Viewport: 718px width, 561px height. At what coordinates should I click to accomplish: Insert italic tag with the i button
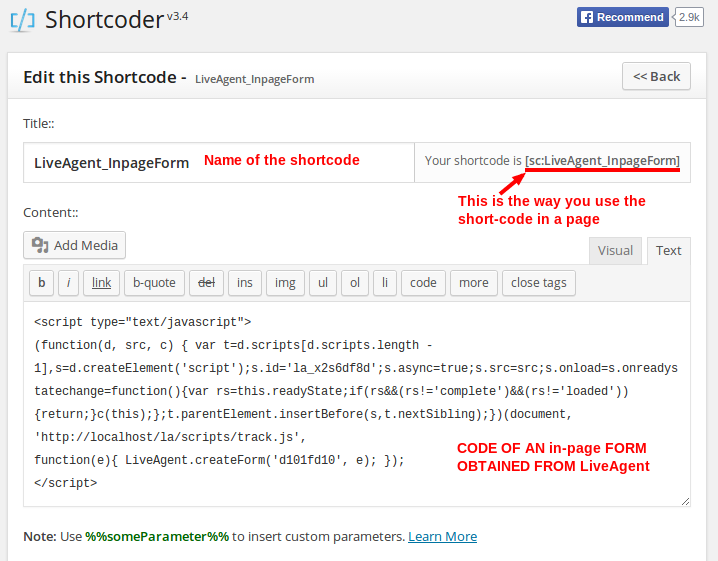69,283
